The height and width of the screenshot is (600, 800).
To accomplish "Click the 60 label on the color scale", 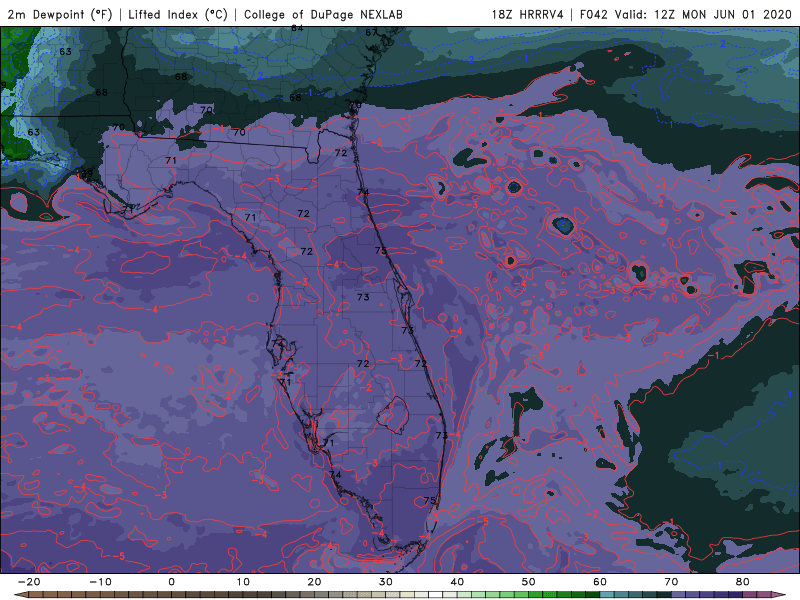I will tap(600, 582).
